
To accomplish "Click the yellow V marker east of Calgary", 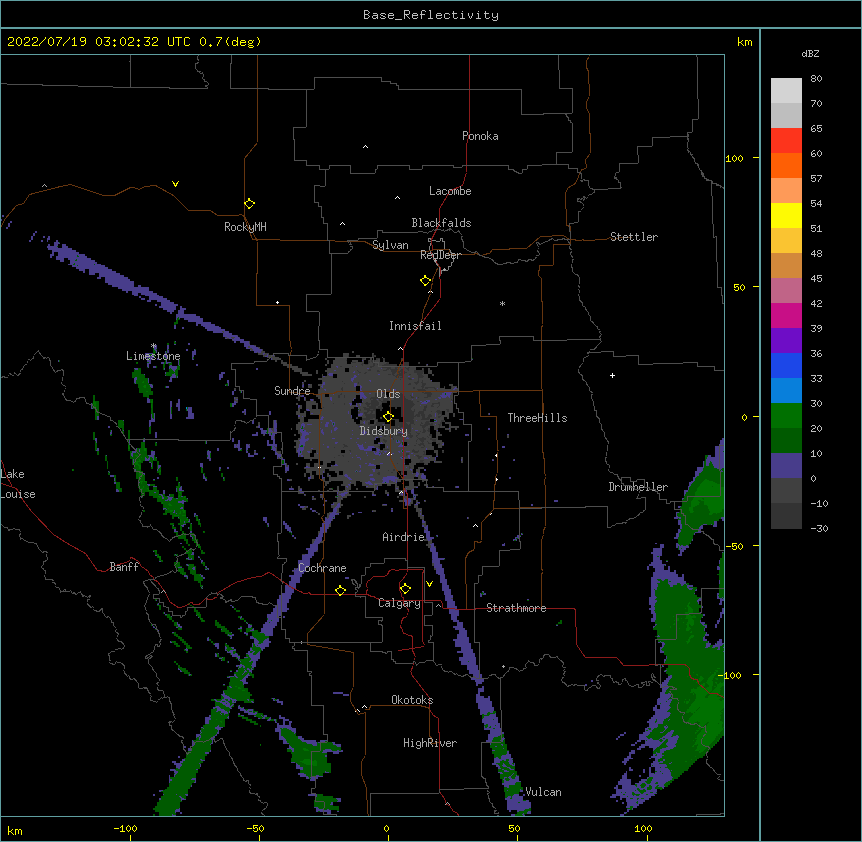I will [429, 584].
